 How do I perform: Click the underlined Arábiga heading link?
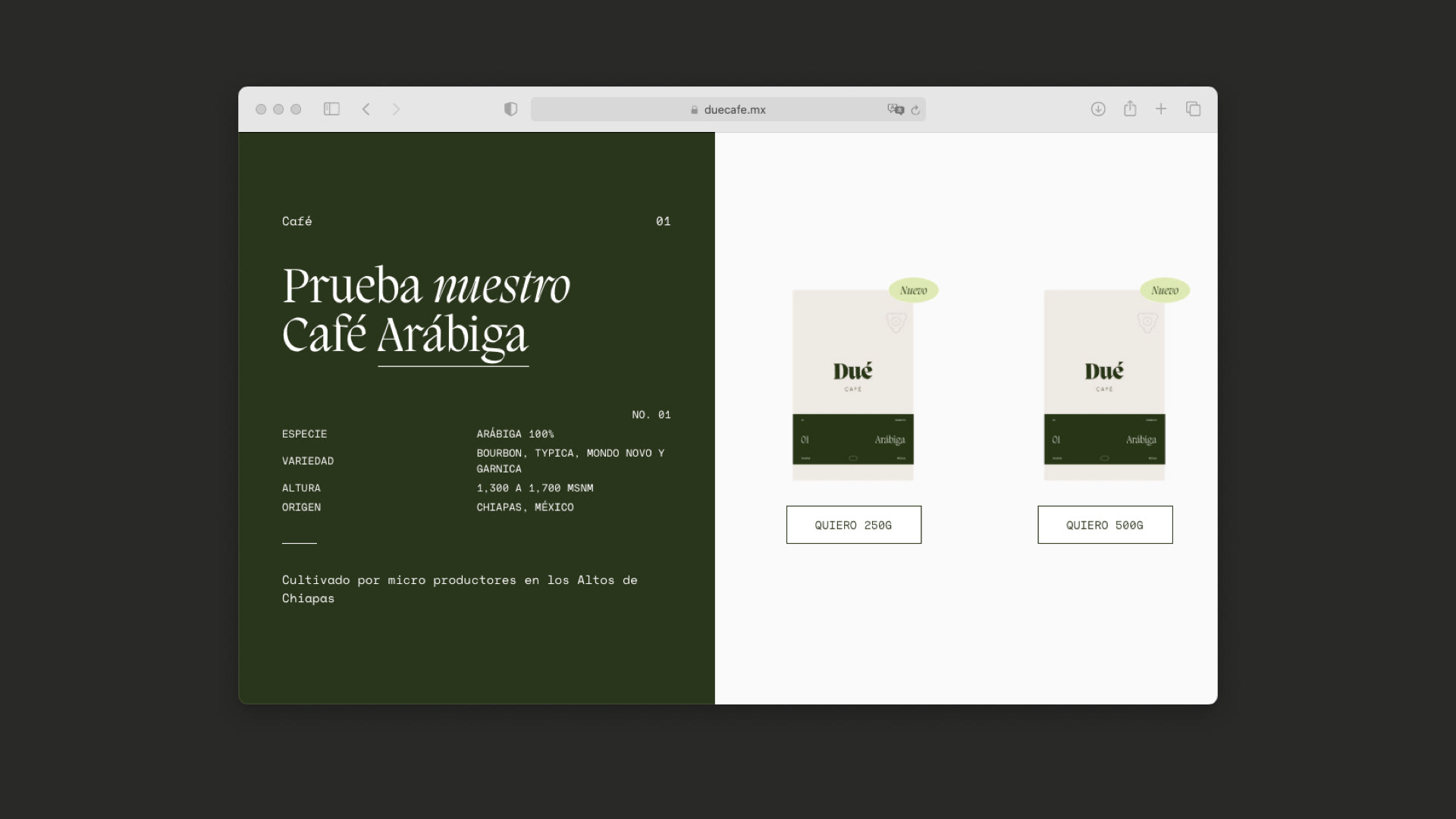pyautogui.click(x=453, y=337)
